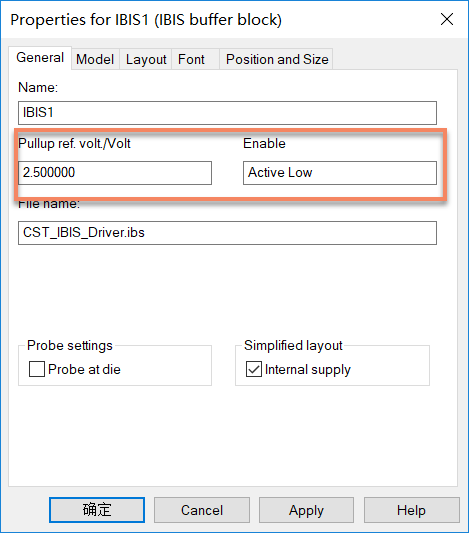Open the Layout tab

146,59
